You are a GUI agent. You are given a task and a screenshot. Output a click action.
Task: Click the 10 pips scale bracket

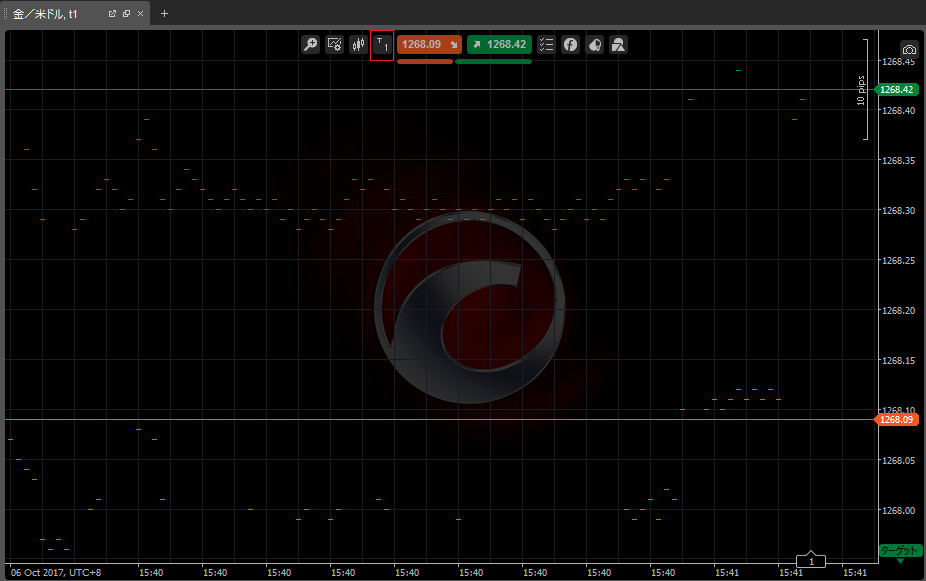click(x=863, y=90)
